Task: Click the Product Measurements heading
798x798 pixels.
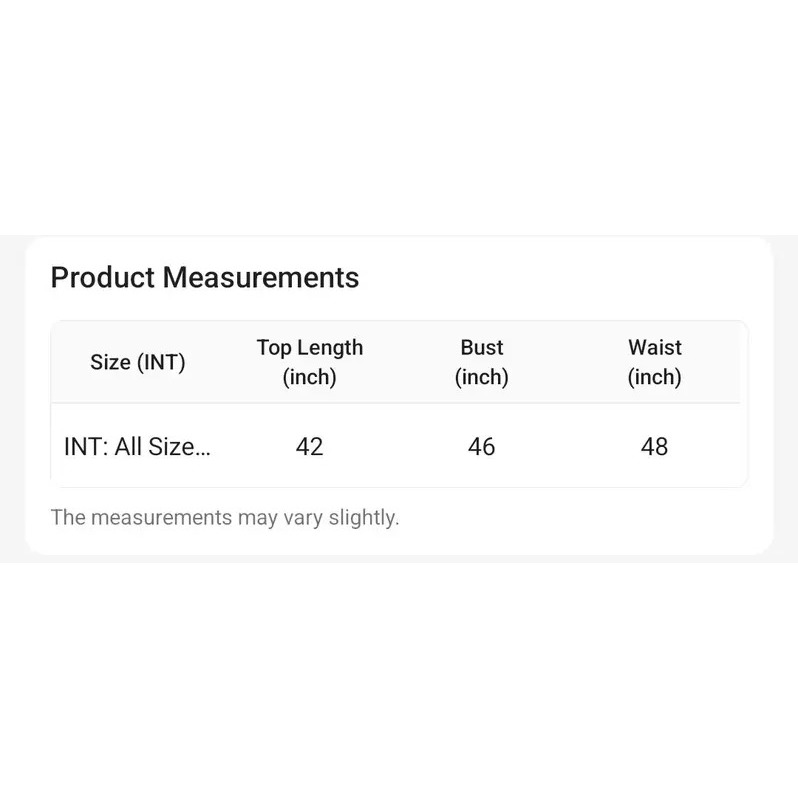Action: [204, 277]
